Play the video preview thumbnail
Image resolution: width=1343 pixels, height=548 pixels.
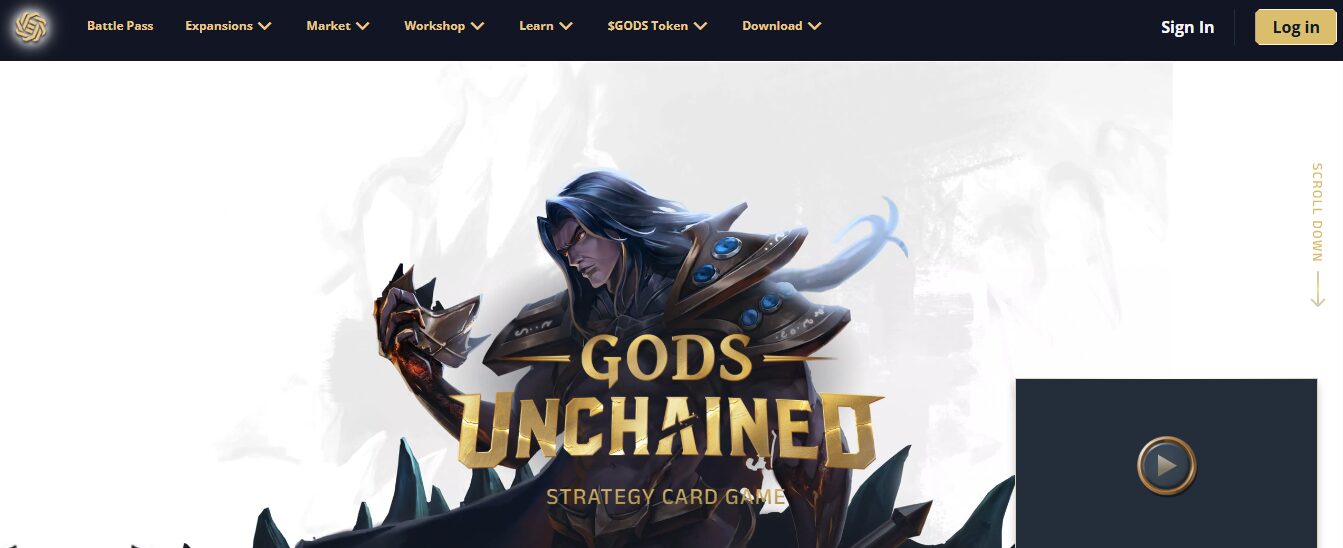(x=1166, y=465)
